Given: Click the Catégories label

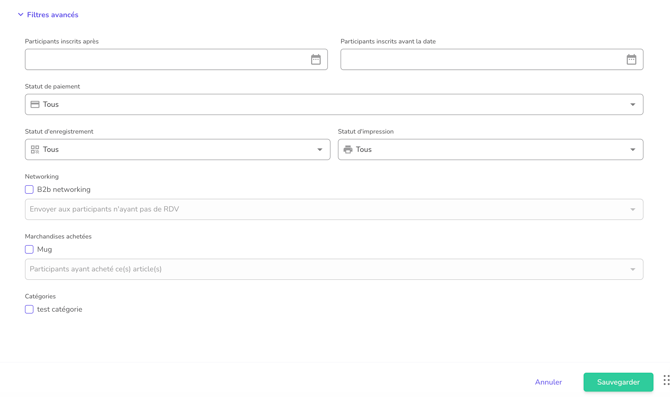Looking at the screenshot, I should tap(40, 296).
